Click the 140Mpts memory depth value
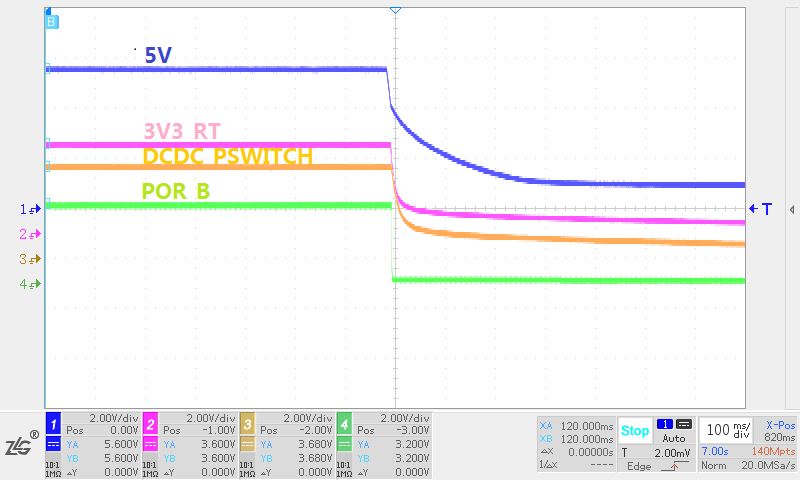This screenshot has width=800, height=480. (773, 451)
